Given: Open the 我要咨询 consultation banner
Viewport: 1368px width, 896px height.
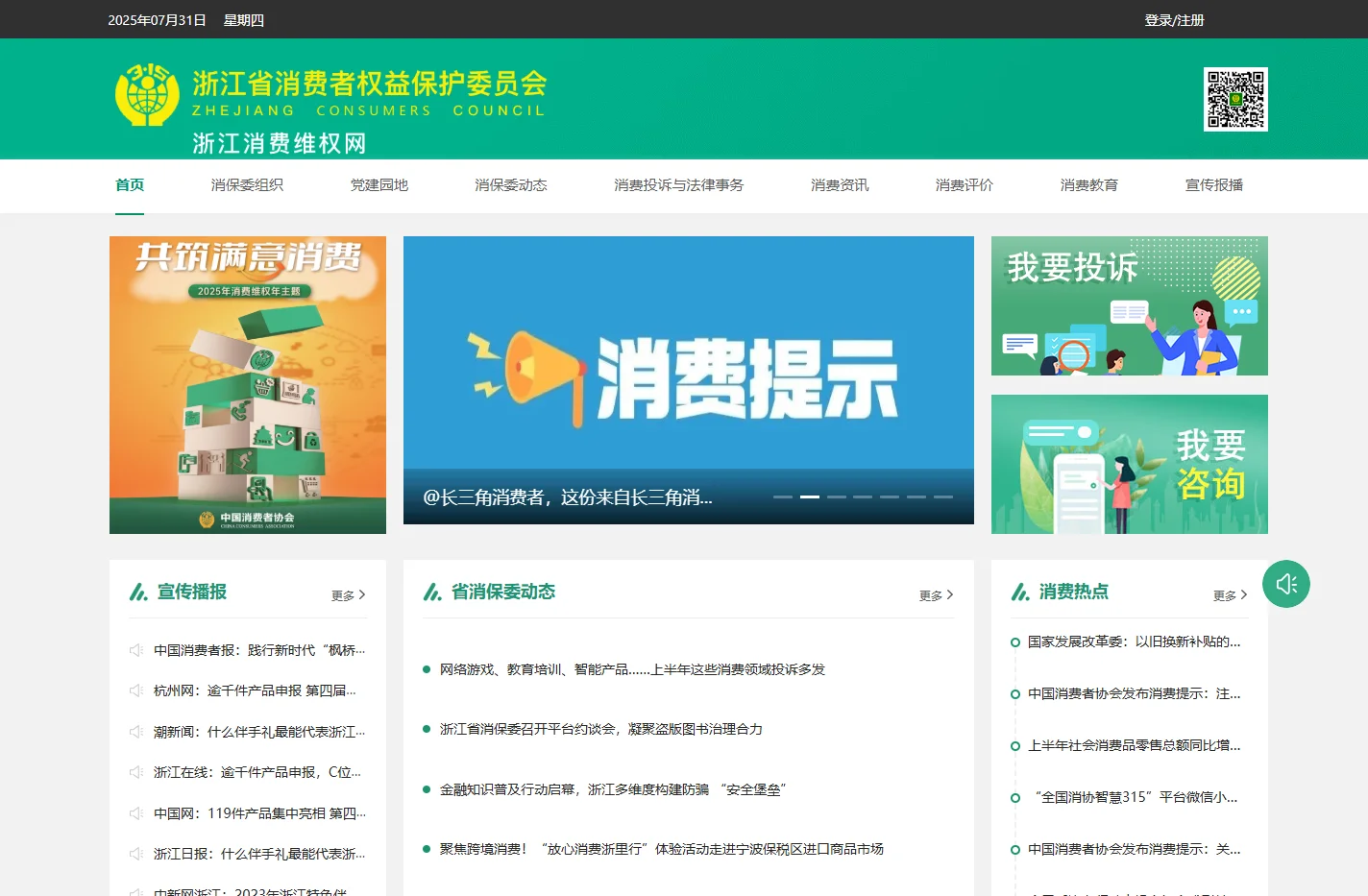Looking at the screenshot, I should [x=1130, y=464].
